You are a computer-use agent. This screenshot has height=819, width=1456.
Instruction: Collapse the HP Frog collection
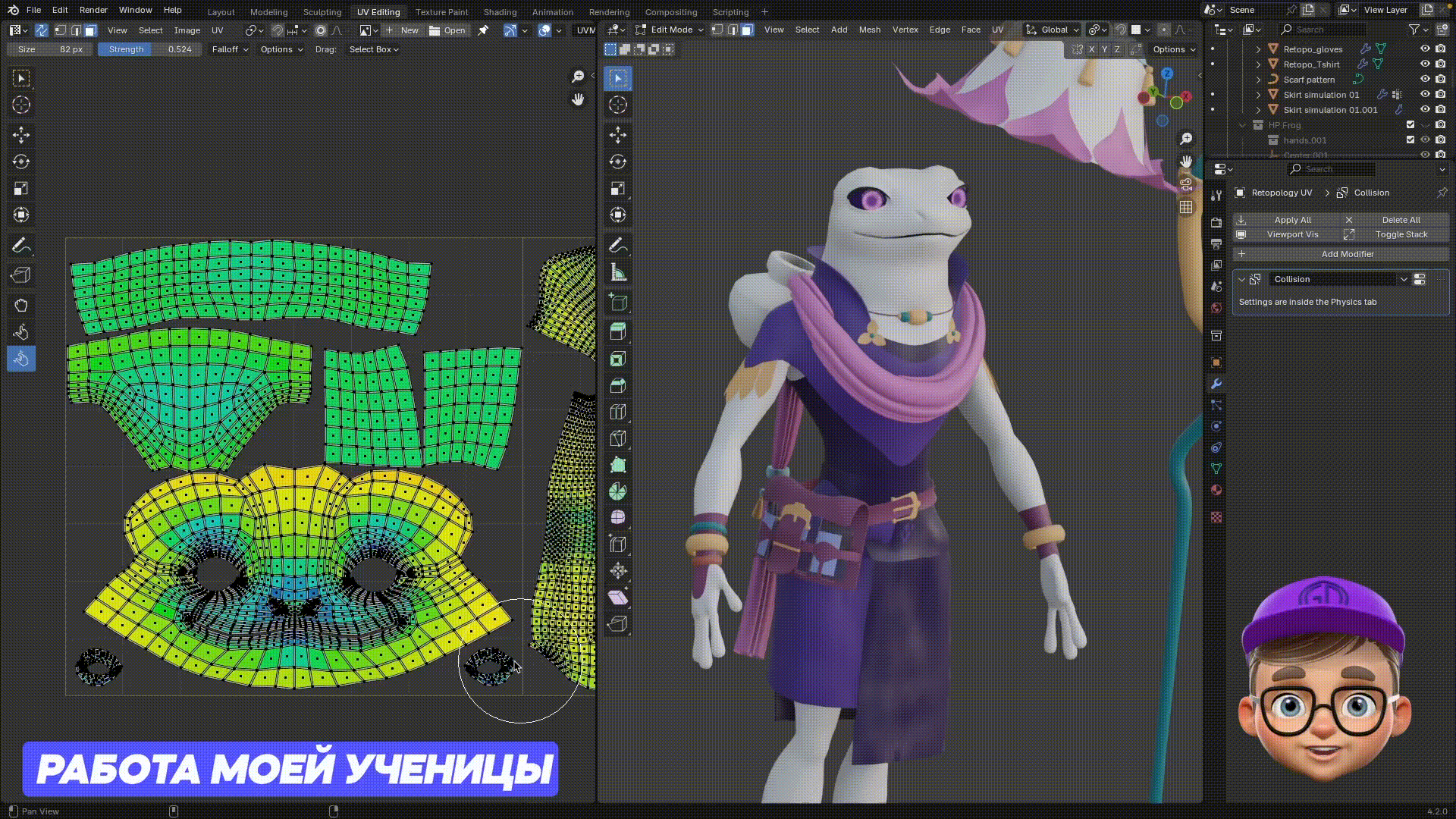[1242, 125]
